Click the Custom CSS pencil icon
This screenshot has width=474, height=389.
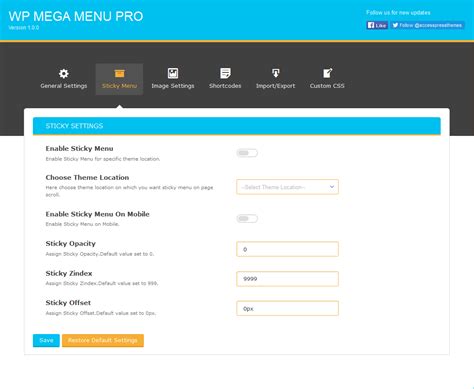(327, 73)
